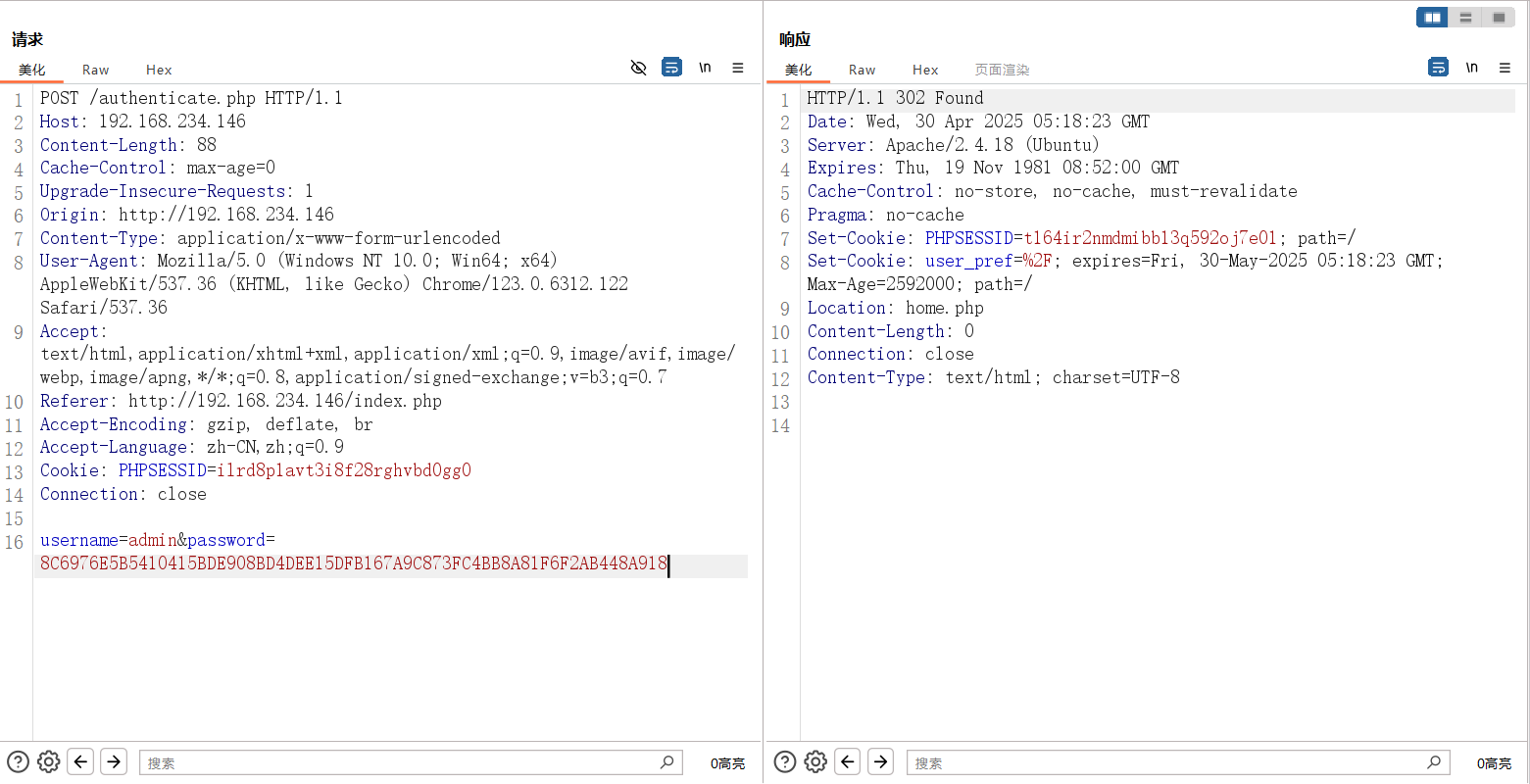Click the Location: home.php header
Screen dimensions: 1530x784
coord(895,308)
